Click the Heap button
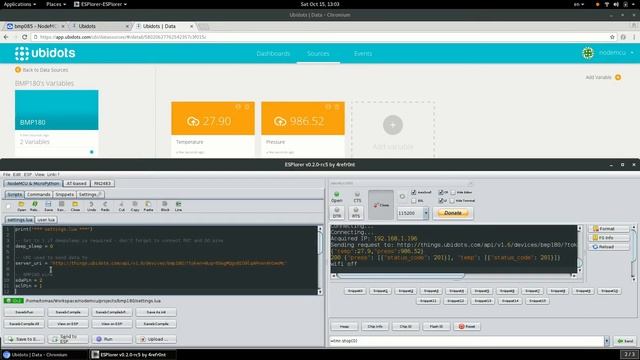This screenshot has width=640, height=360. pos(344,326)
